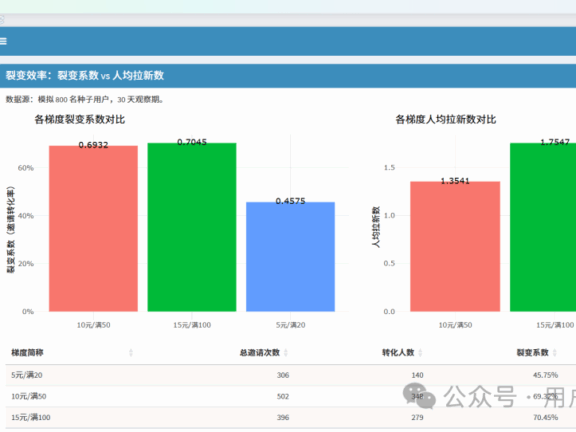Click x-axis label 15元/满100 in left chart
Screen dimensions: 576x432
[192, 325]
